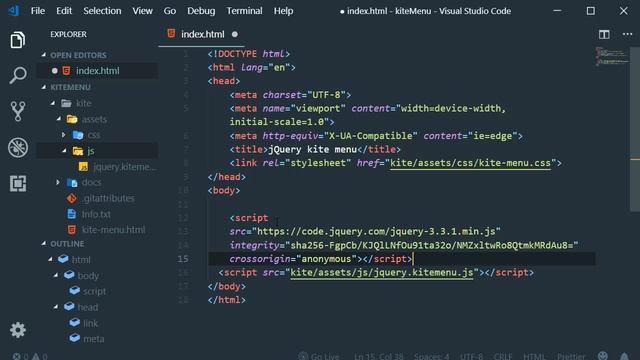The image size is (640, 360).
Task: Open the Debug menu
Action: (x=201, y=11)
